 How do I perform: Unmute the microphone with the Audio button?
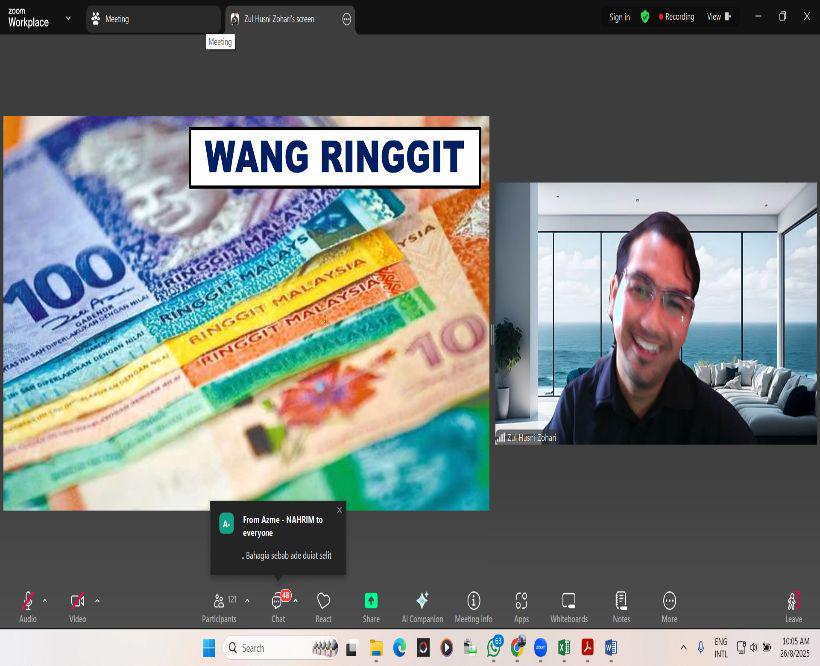coord(27,603)
